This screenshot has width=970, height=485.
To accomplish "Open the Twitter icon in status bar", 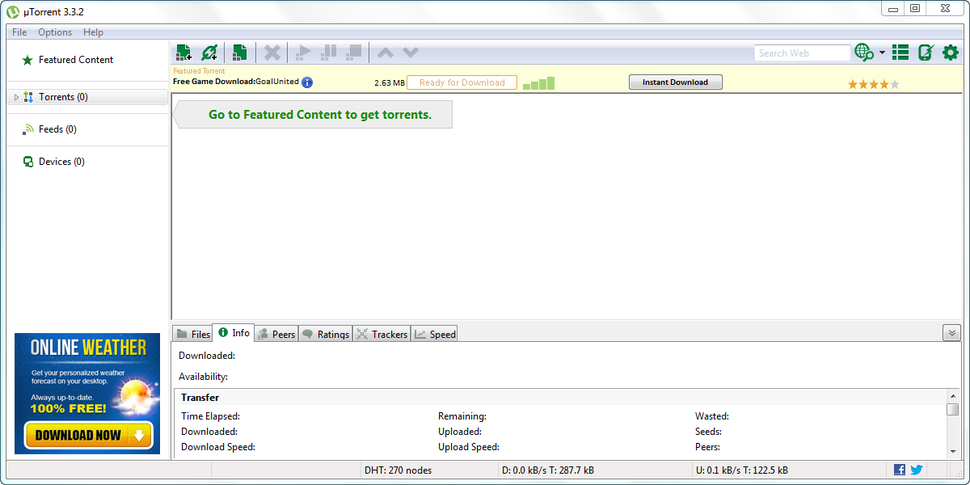I will [x=916, y=470].
